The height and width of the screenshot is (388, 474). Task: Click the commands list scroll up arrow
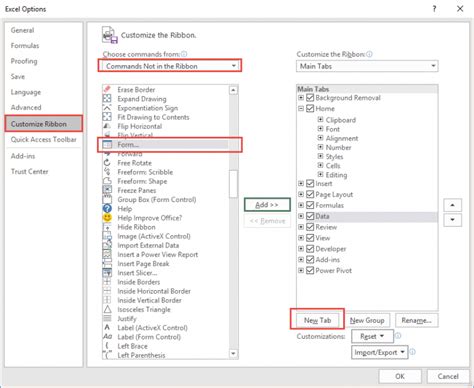point(233,90)
